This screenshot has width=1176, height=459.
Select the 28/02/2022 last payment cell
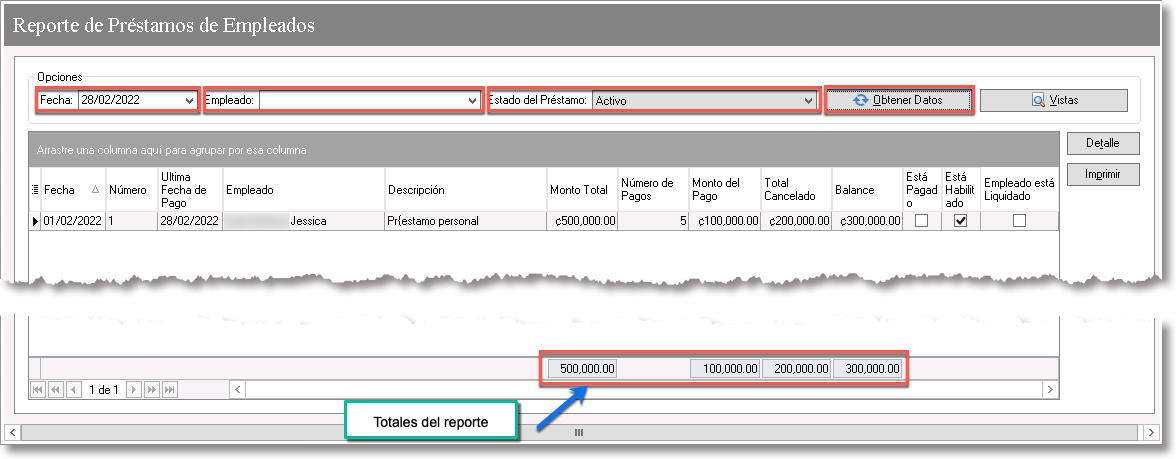pos(190,221)
